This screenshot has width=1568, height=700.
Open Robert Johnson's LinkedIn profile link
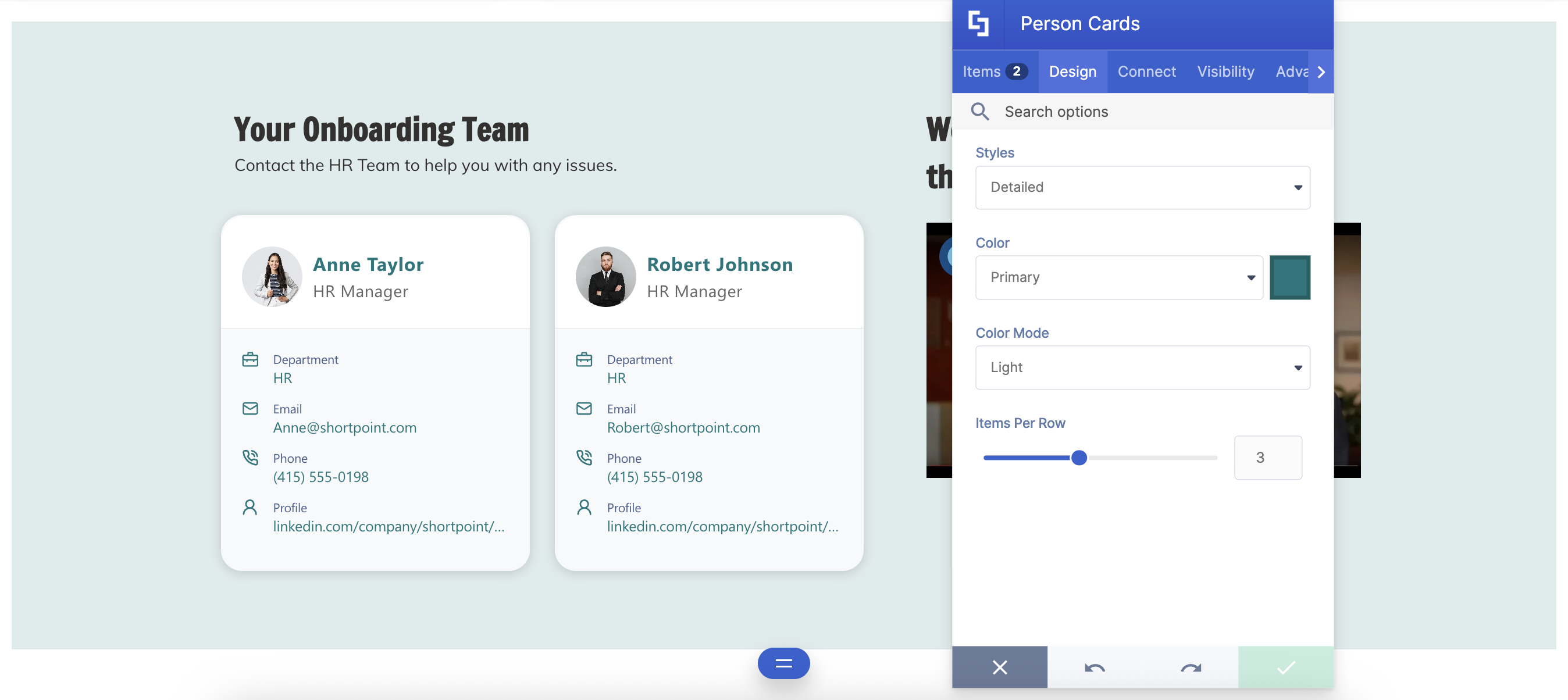(x=722, y=526)
